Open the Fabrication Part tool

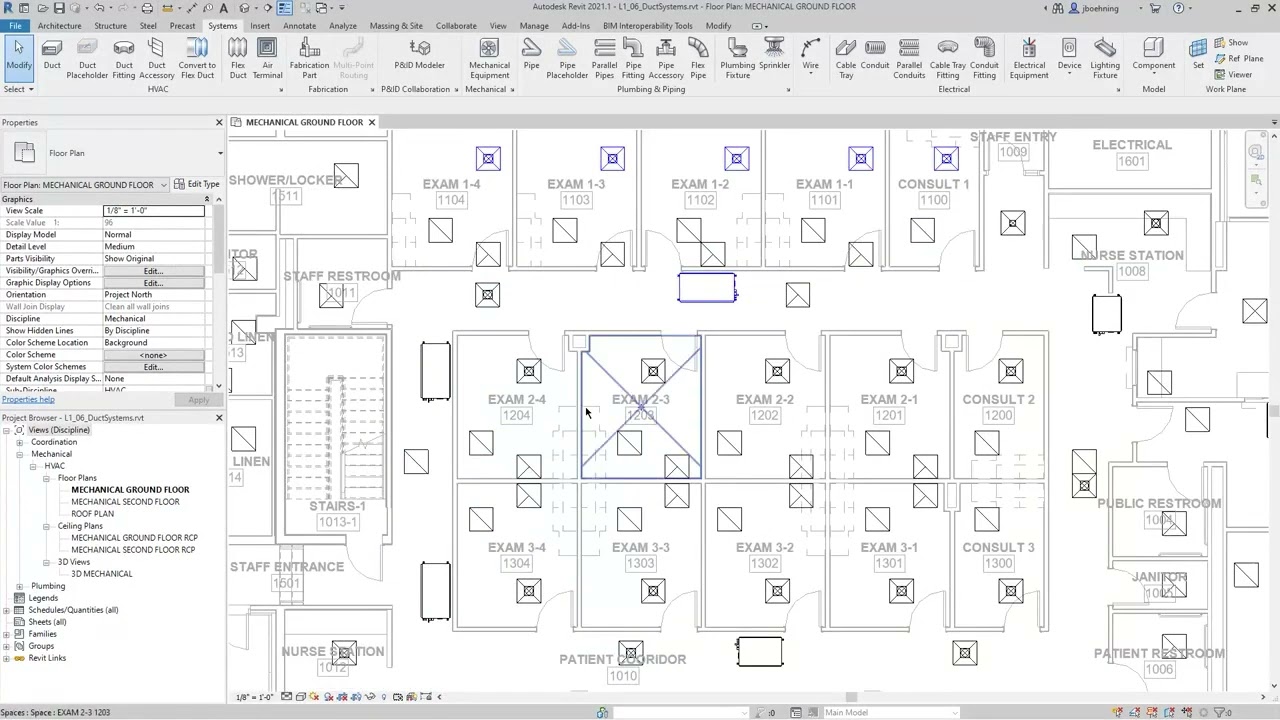pos(309,57)
